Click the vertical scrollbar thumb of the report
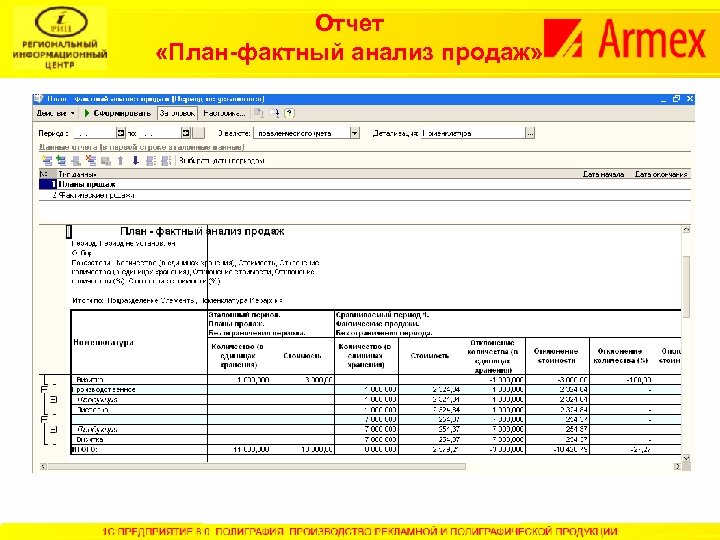 coord(686,287)
